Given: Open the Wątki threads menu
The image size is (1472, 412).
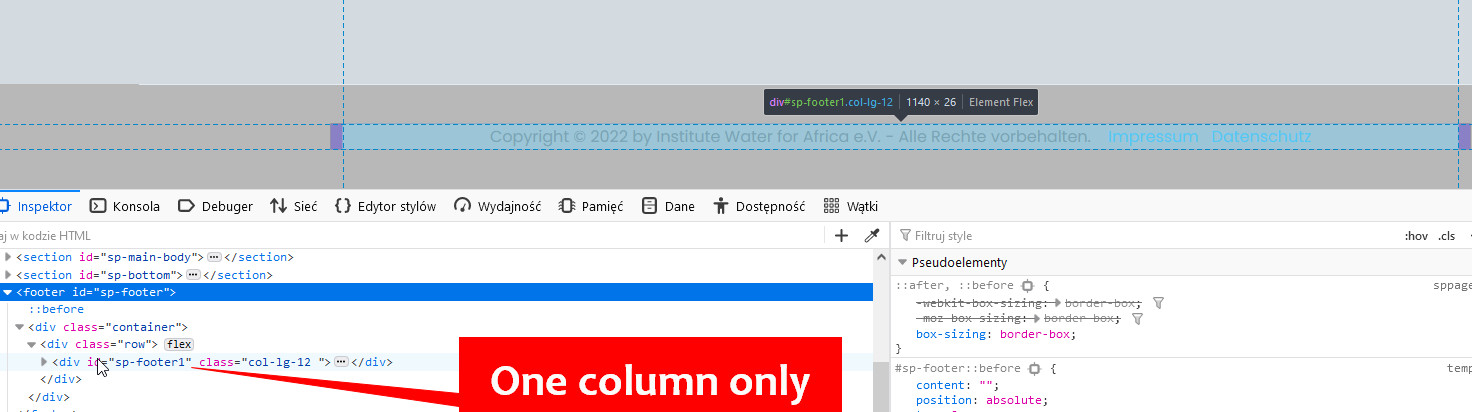Looking at the screenshot, I should 851,206.
